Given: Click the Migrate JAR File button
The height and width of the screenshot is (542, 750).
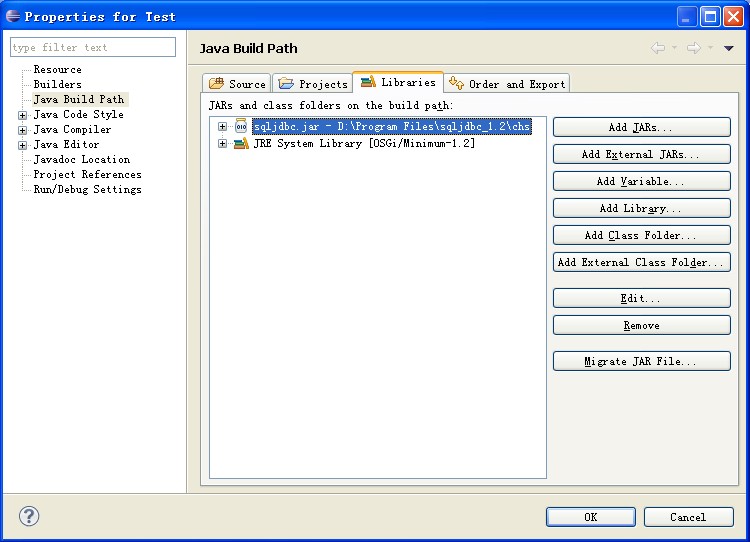Looking at the screenshot, I should click(x=641, y=361).
